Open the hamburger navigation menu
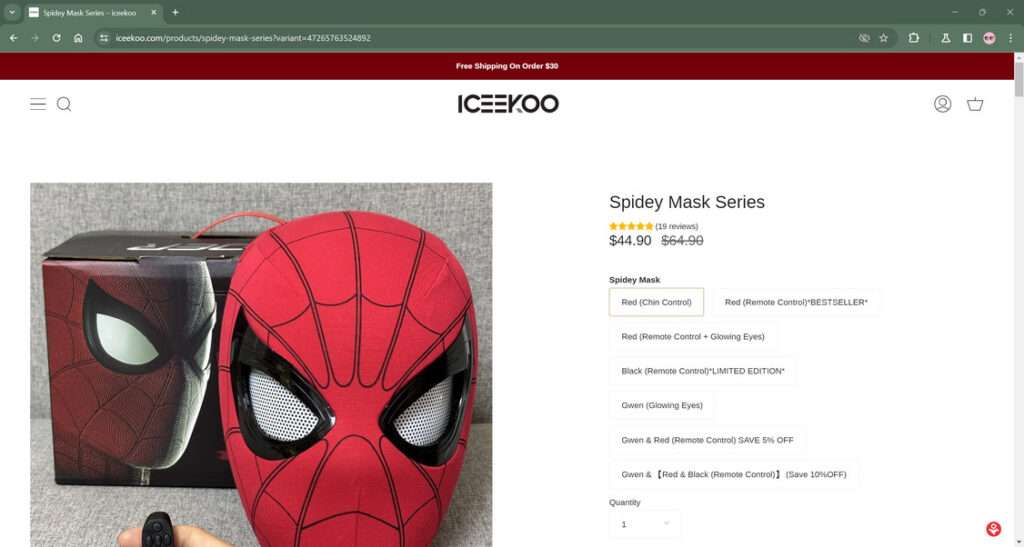 tap(38, 104)
